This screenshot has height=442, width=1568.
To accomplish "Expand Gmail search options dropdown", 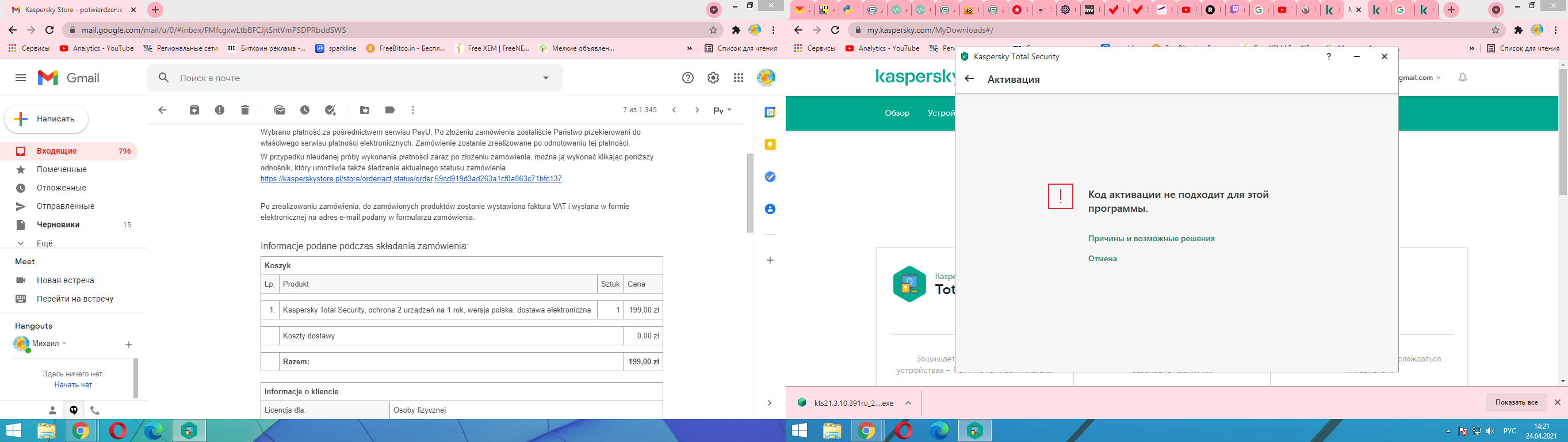I will coord(545,78).
